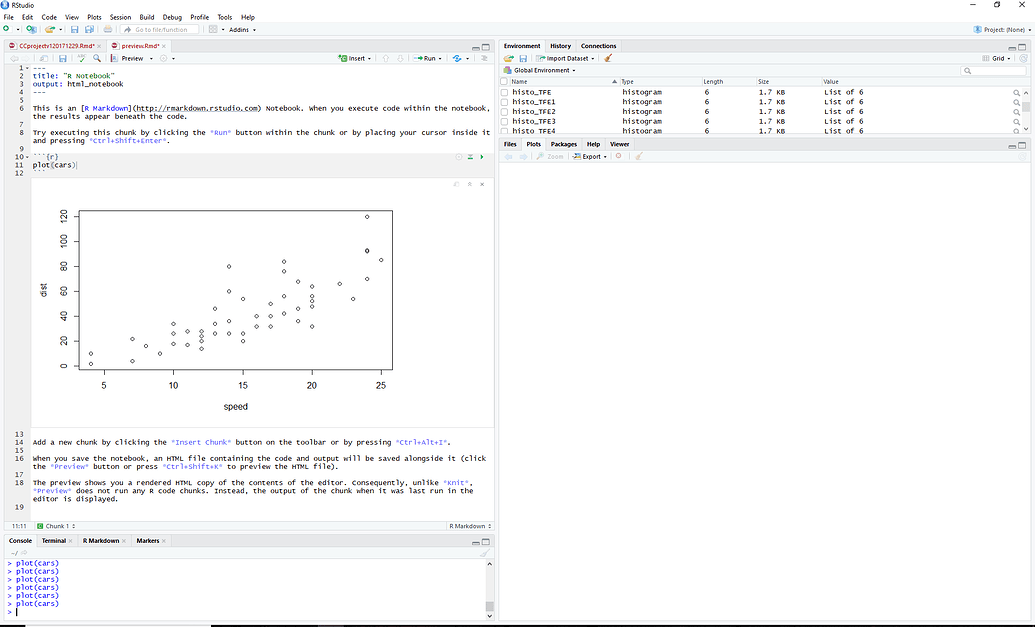Check the box next to histo_TFE2
1035x627 pixels.
click(504, 112)
